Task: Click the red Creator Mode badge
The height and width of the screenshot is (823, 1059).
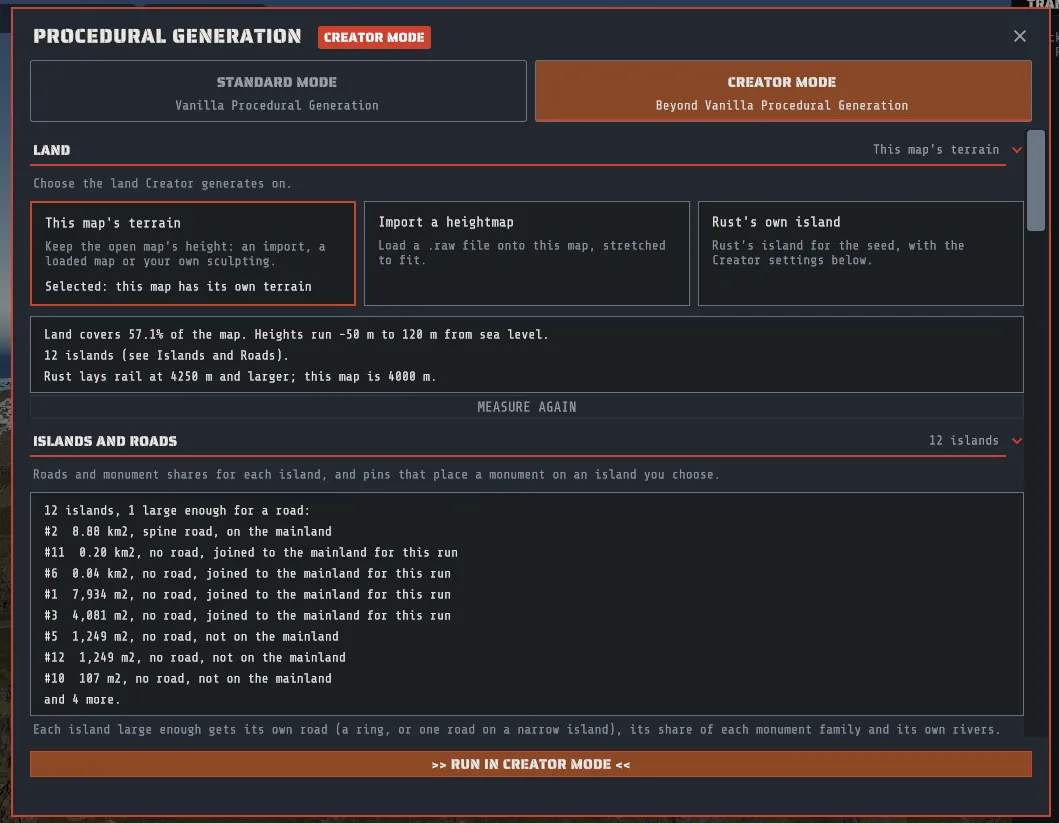Action: tap(374, 37)
